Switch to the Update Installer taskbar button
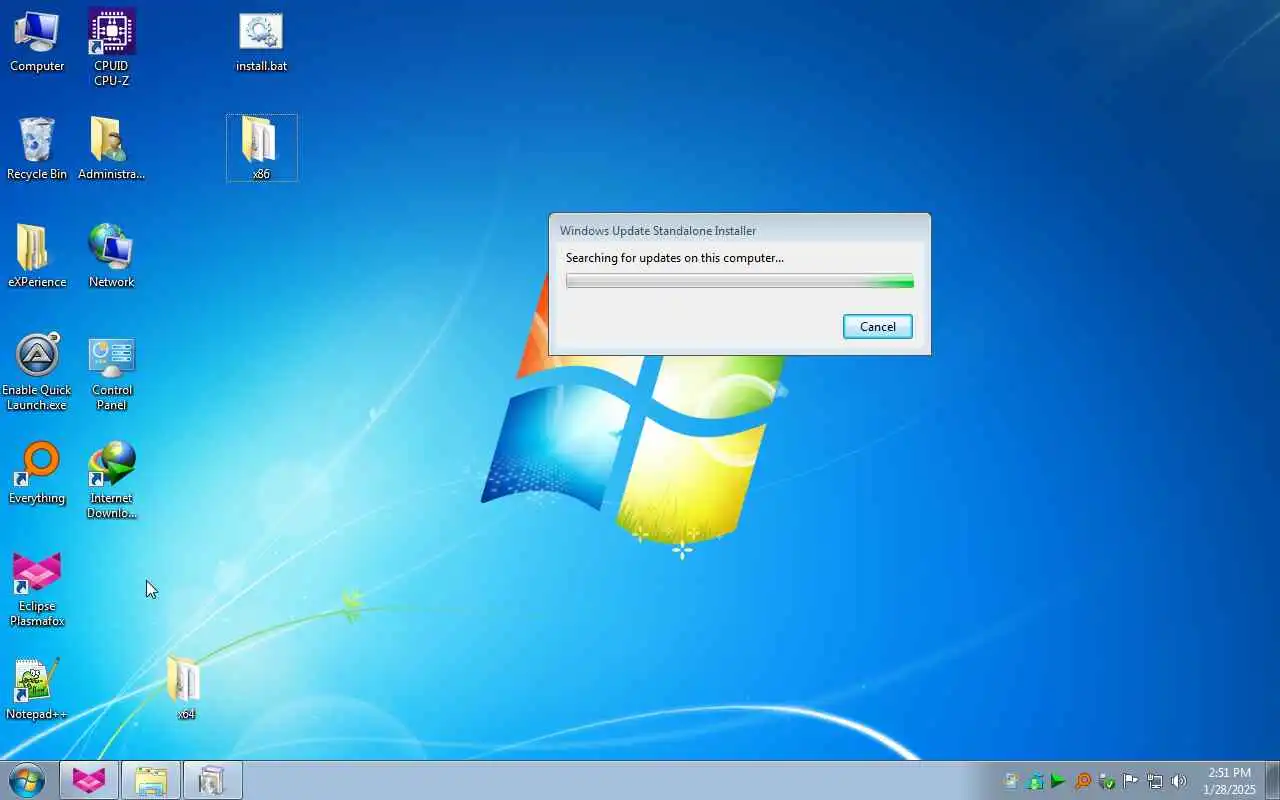1280x800 pixels. pos(213,780)
